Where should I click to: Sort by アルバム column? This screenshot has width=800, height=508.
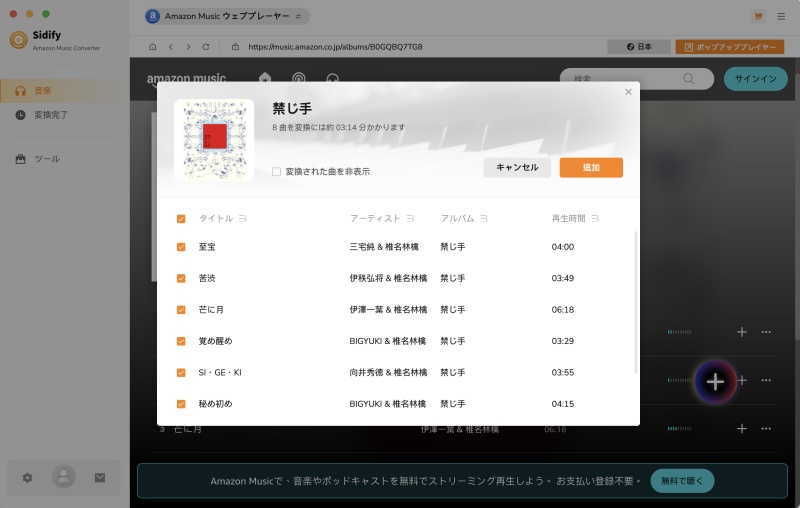pos(484,218)
